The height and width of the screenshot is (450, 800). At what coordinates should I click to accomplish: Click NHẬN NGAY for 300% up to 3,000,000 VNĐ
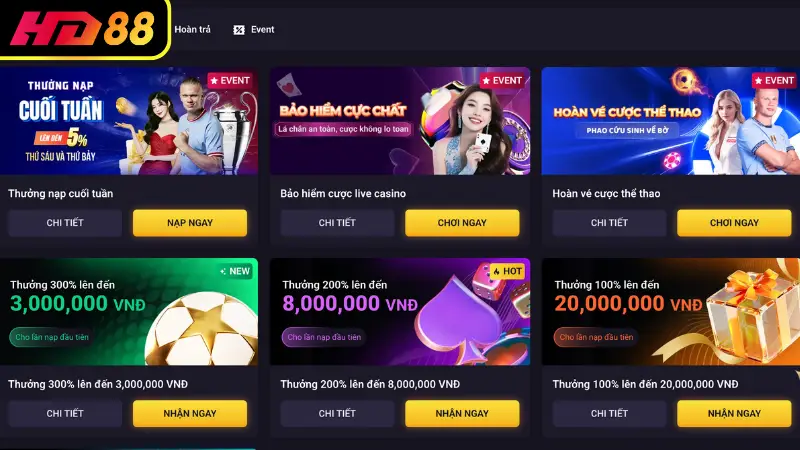(x=190, y=414)
